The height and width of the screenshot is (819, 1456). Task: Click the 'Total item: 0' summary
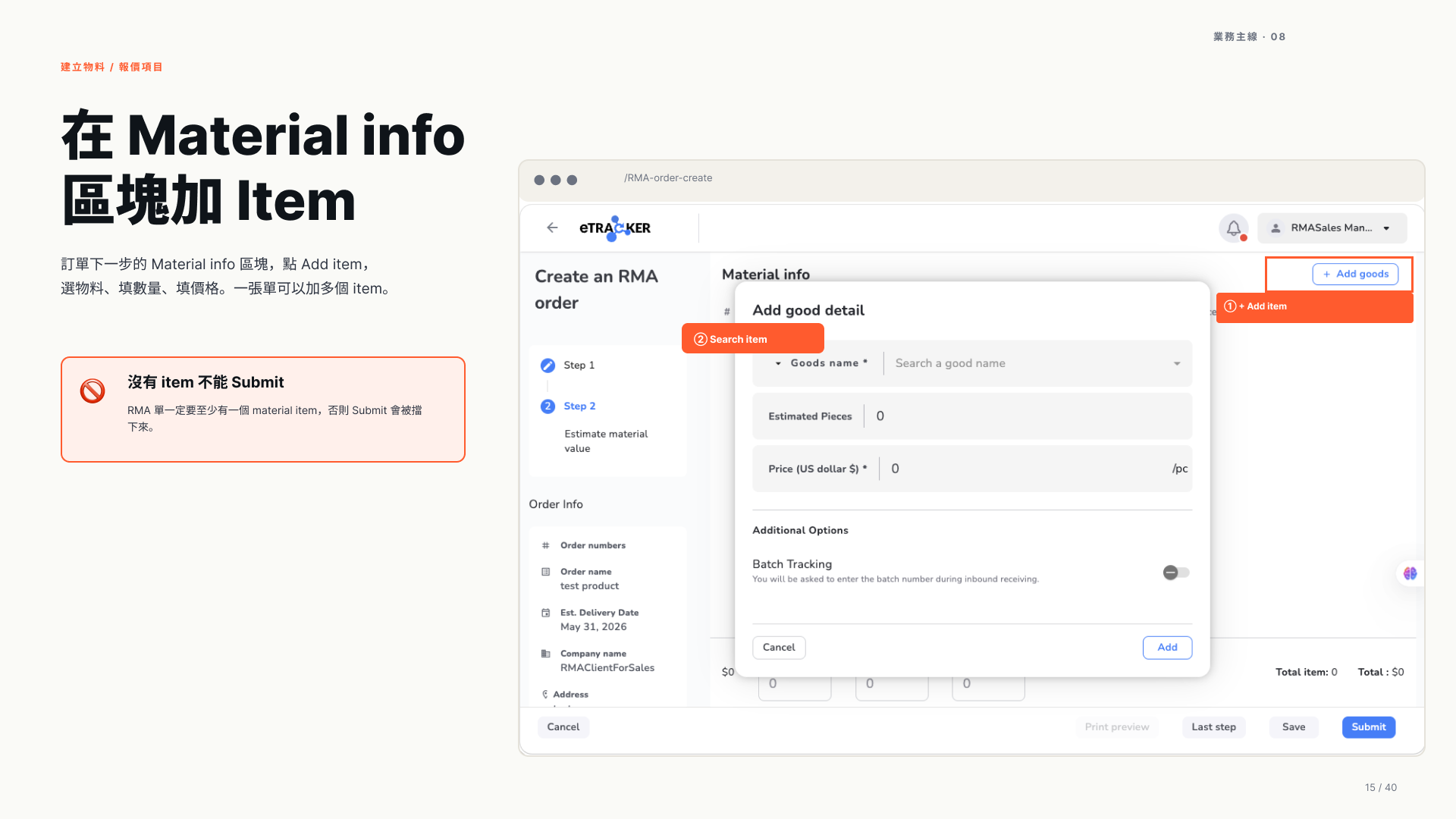click(1306, 672)
